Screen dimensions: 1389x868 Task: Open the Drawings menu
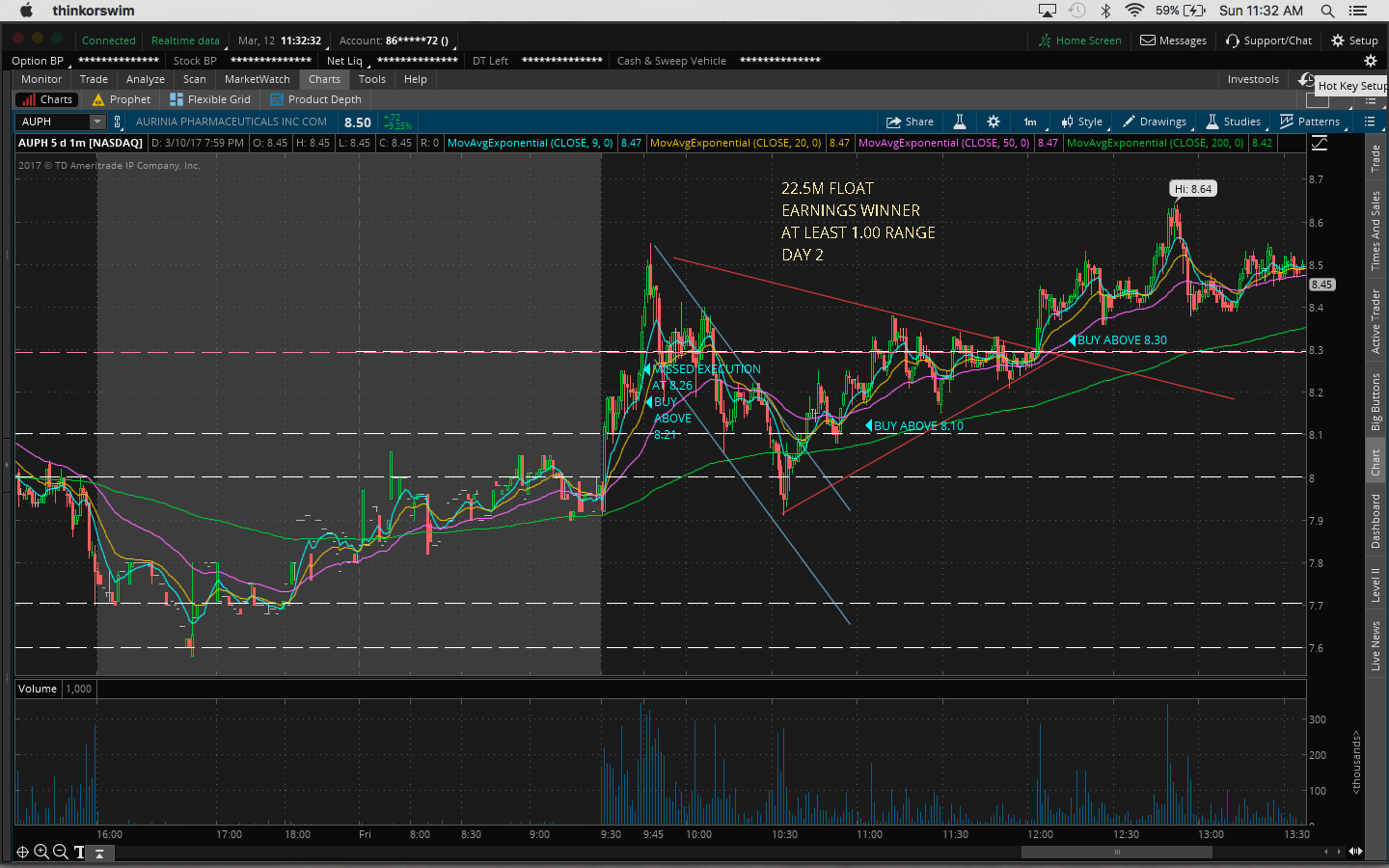[1155, 122]
